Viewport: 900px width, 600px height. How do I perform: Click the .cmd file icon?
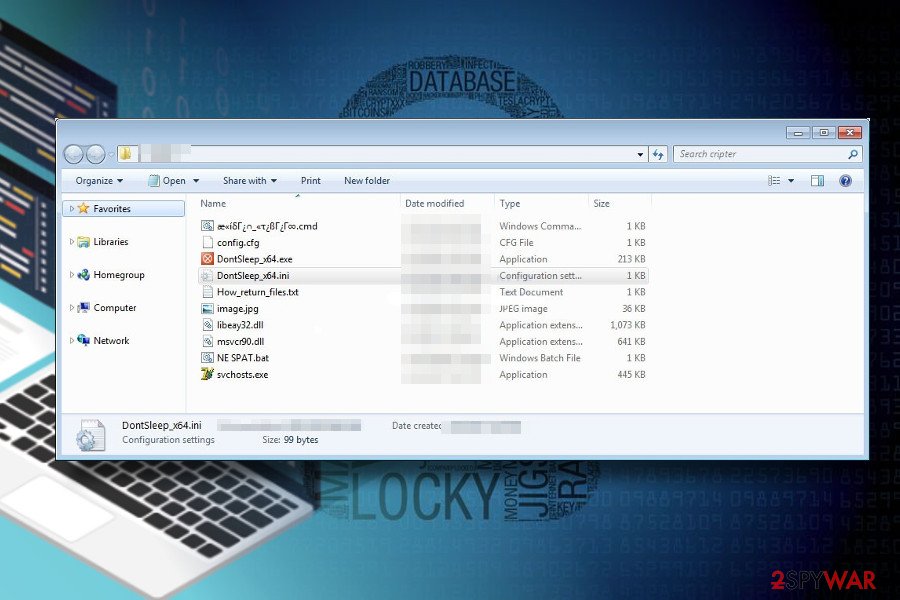click(x=207, y=226)
